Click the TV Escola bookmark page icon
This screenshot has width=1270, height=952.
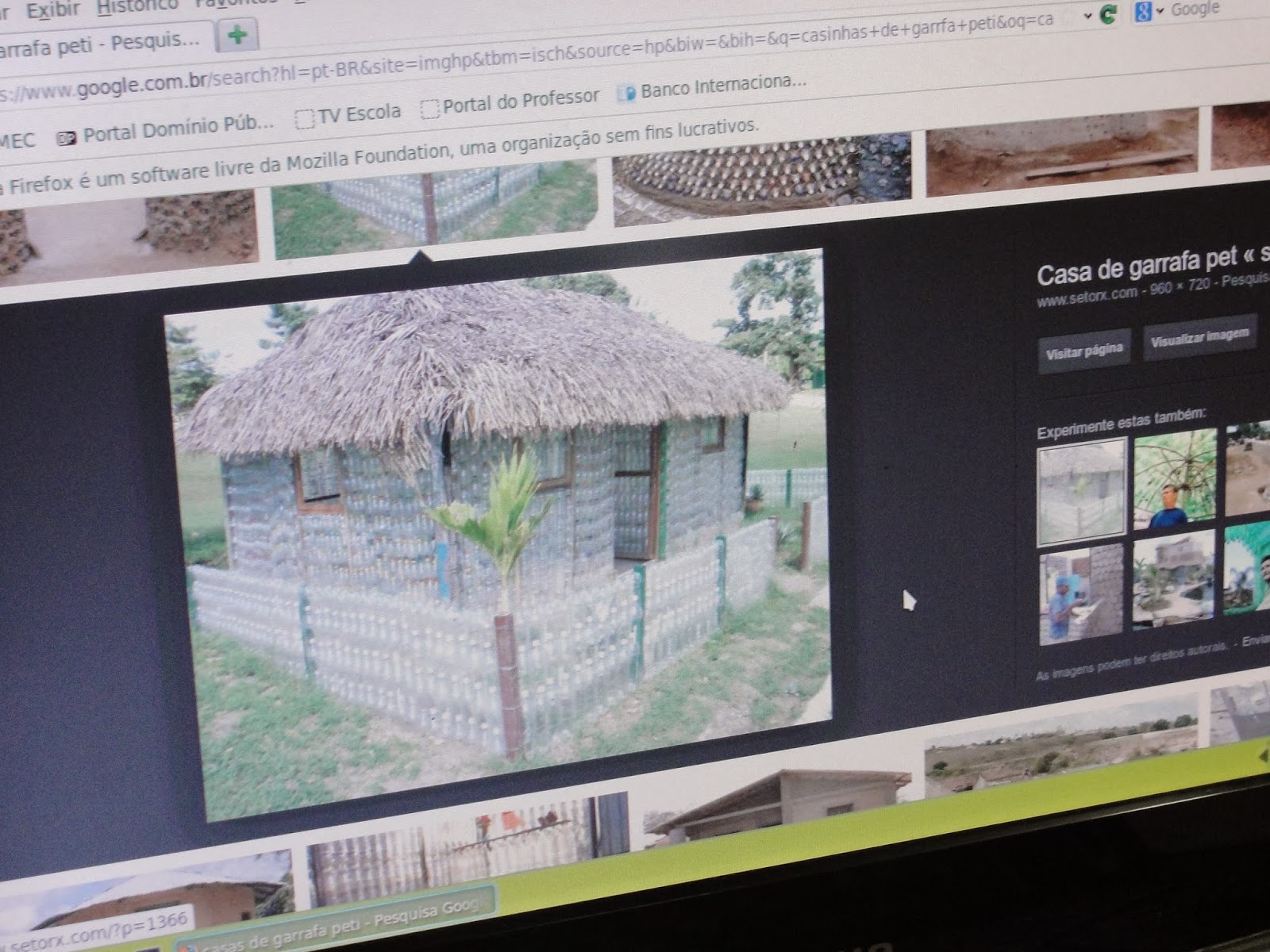pos(305,119)
